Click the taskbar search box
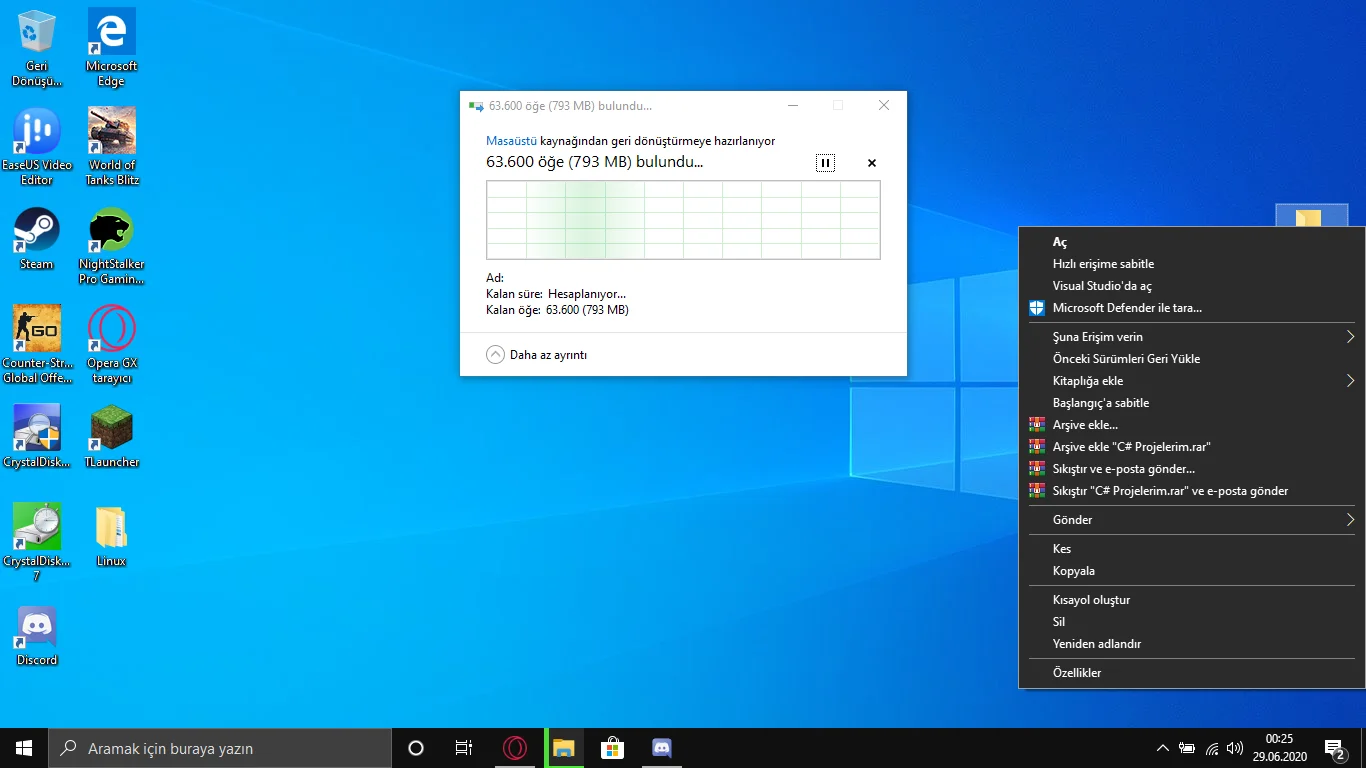This screenshot has height=768, width=1366. click(220, 748)
